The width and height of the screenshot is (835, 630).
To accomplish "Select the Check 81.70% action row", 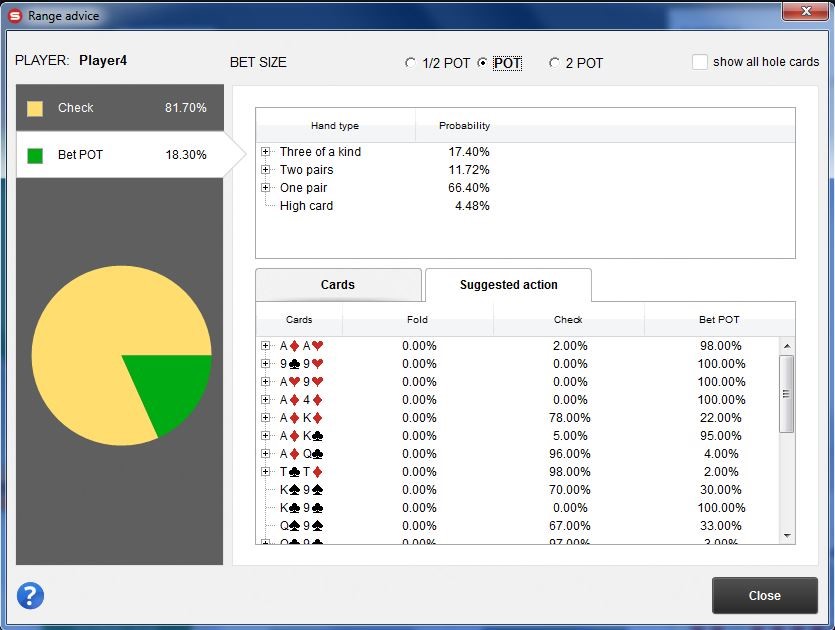I will (x=120, y=108).
